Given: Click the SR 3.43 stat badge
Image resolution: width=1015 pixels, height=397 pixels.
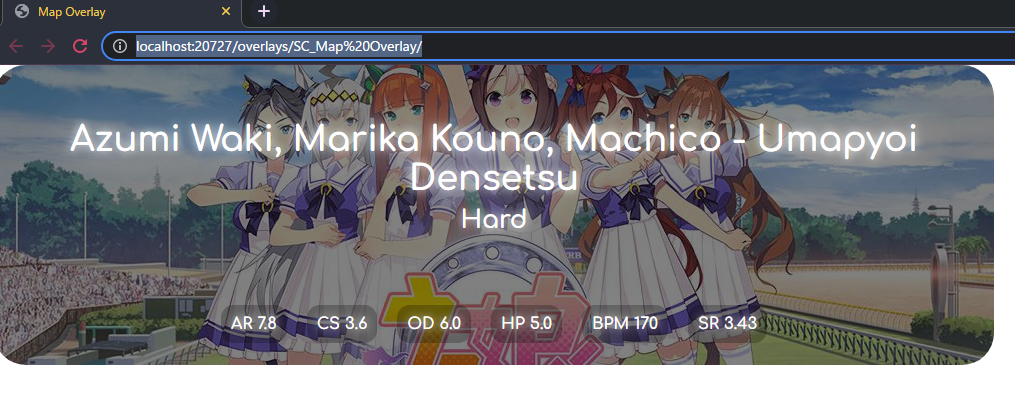Looking at the screenshot, I should pos(727,323).
